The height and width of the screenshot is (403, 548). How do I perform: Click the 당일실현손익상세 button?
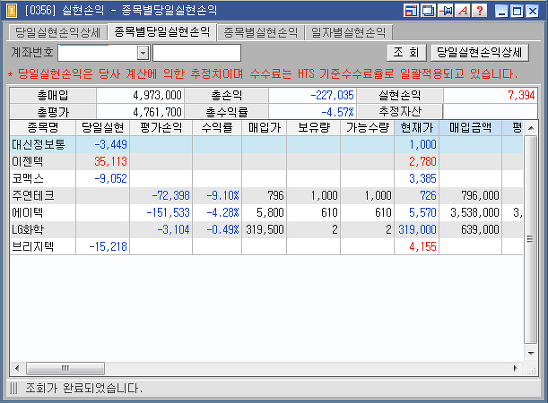click(x=479, y=53)
